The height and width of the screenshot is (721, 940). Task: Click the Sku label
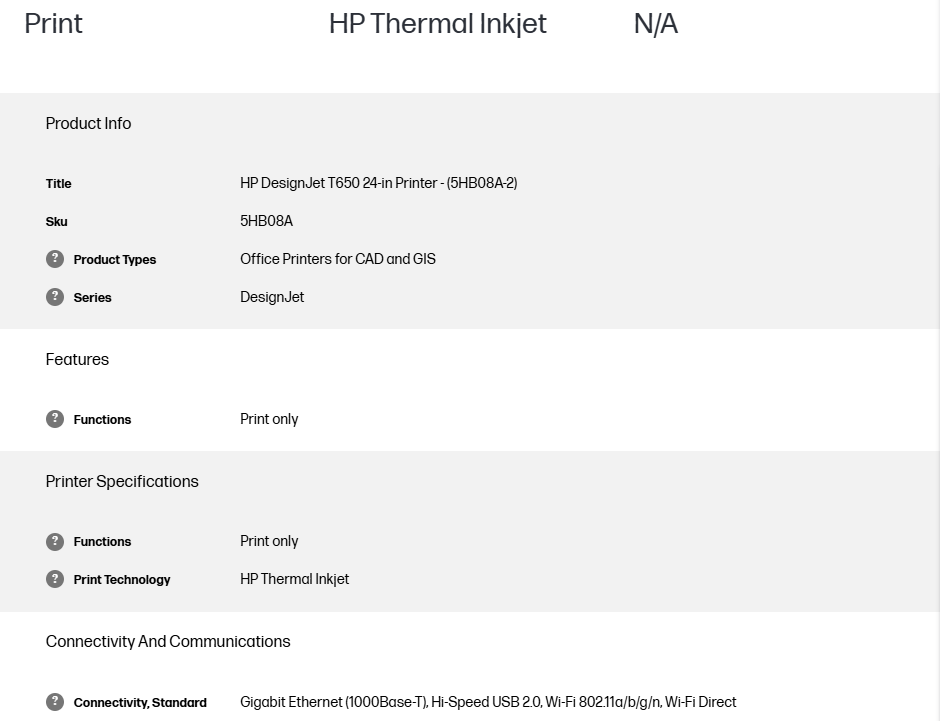(57, 222)
